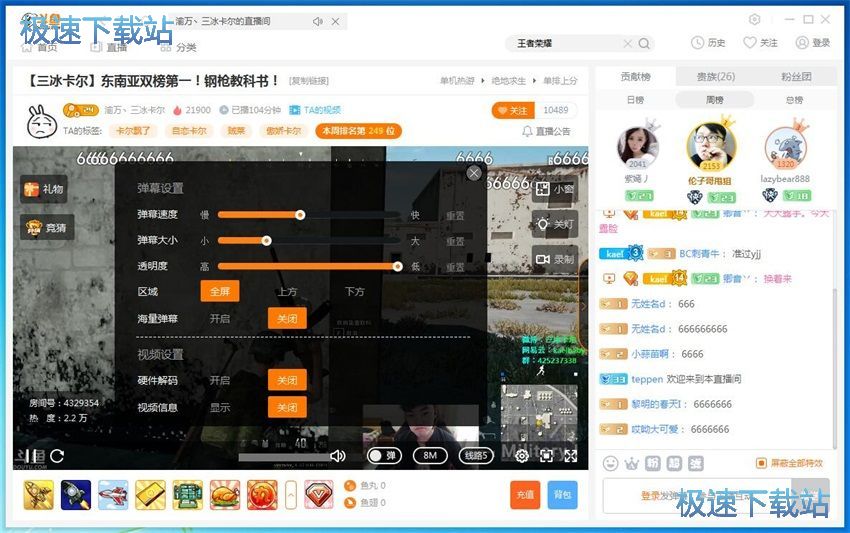Viewport: 850px width, 533px height.
Task: Click the crown noble icon in chat
Action: 632,464
